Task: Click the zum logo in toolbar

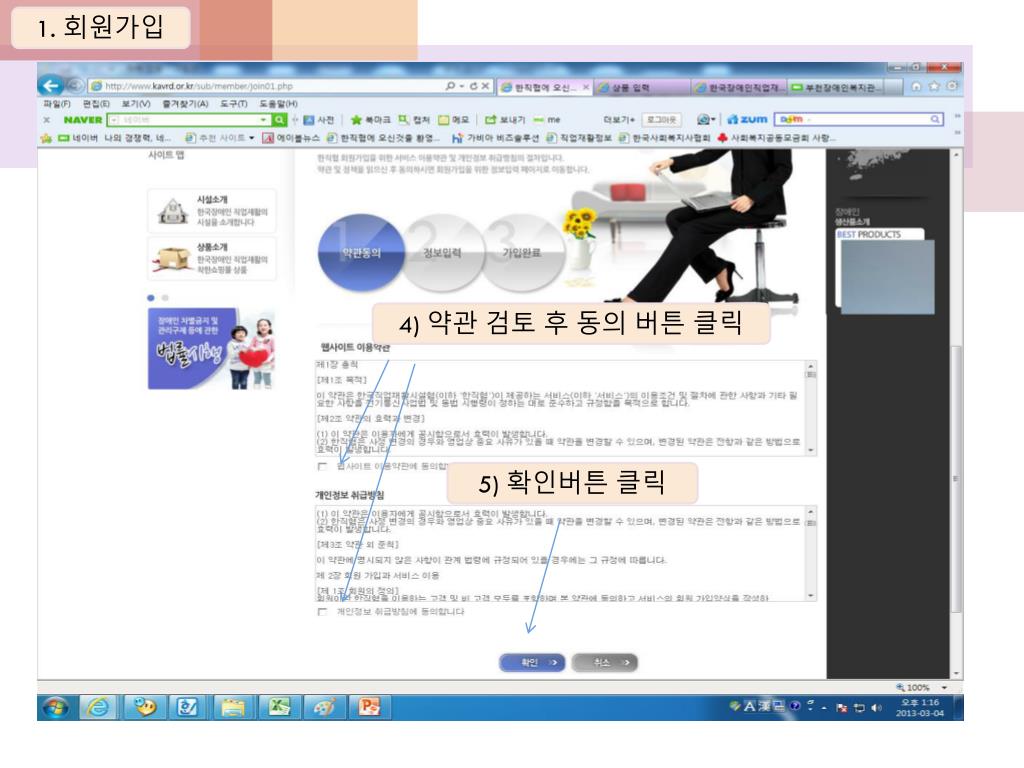Action: pyautogui.click(x=747, y=120)
